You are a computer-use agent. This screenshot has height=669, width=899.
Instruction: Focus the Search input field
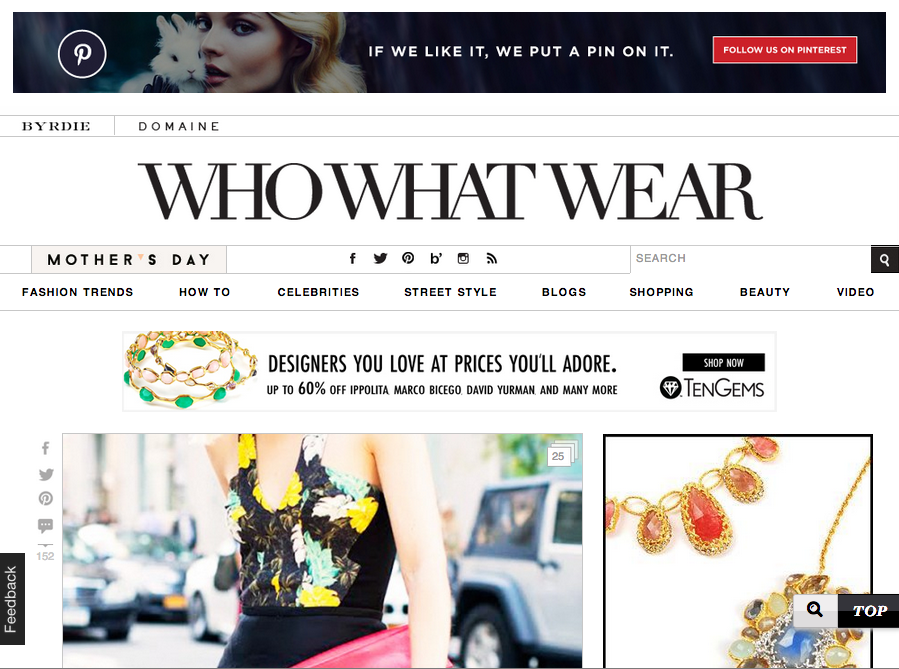coord(751,259)
